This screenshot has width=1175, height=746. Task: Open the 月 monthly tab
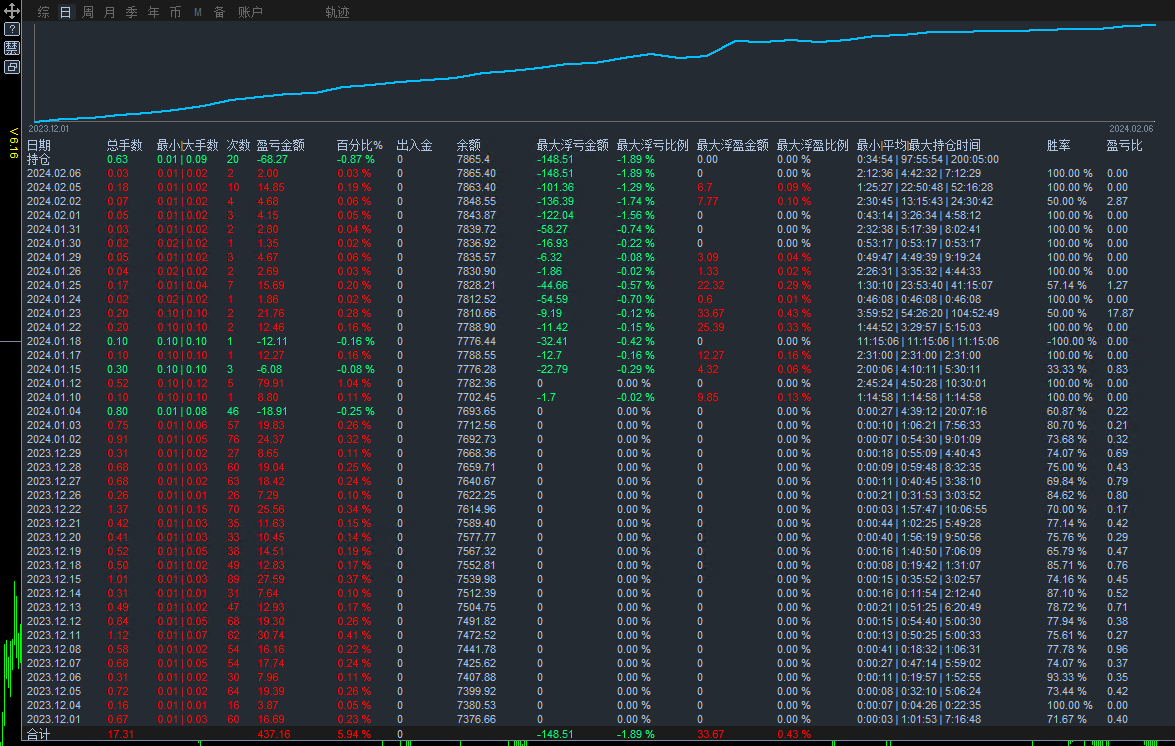pyautogui.click(x=110, y=13)
